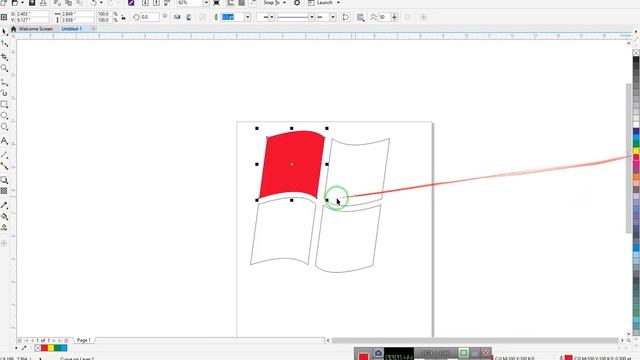640x360 pixels.
Task: Expand the Undo history dropdown arrow
Action: (101, 2)
